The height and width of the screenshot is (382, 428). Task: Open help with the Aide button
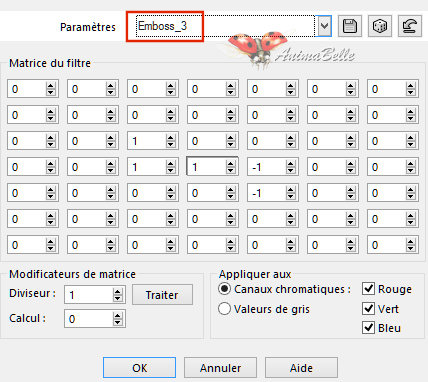[301, 368]
